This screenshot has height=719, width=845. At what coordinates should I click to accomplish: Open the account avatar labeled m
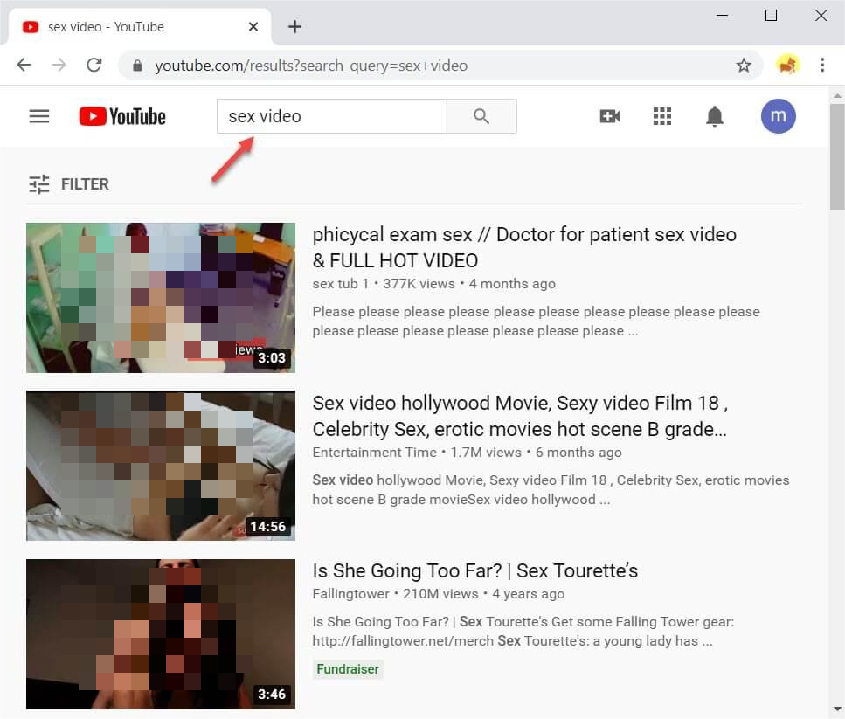(778, 116)
